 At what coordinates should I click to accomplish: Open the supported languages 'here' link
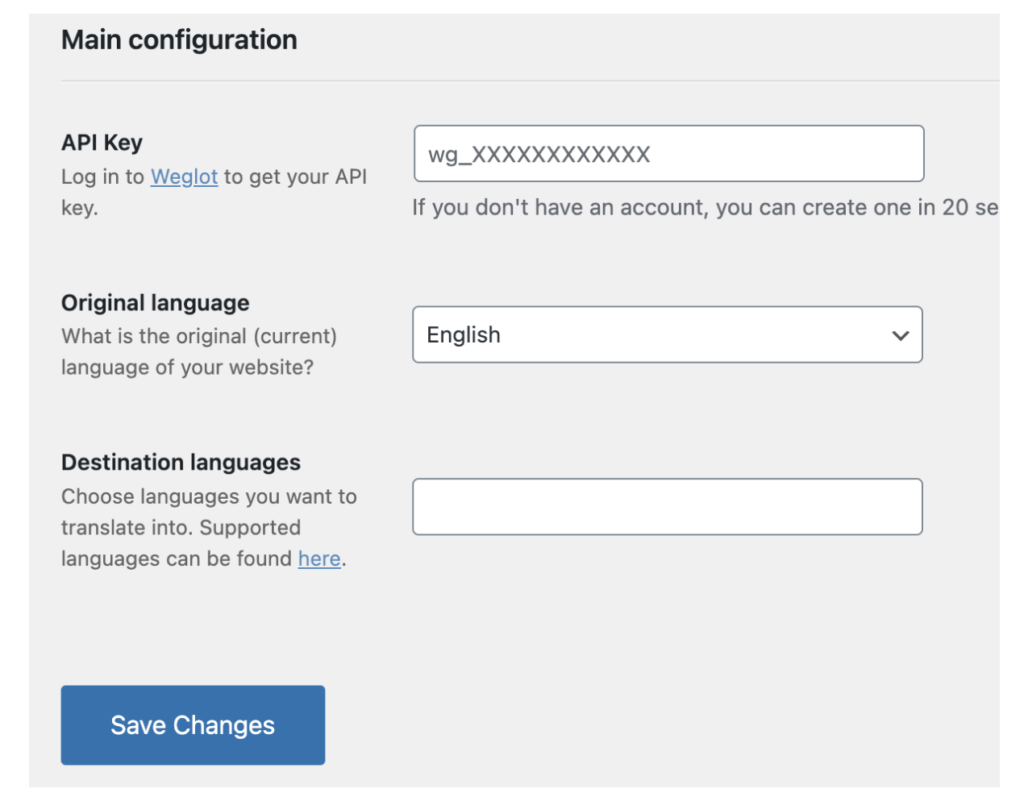[x=319, y=559]
